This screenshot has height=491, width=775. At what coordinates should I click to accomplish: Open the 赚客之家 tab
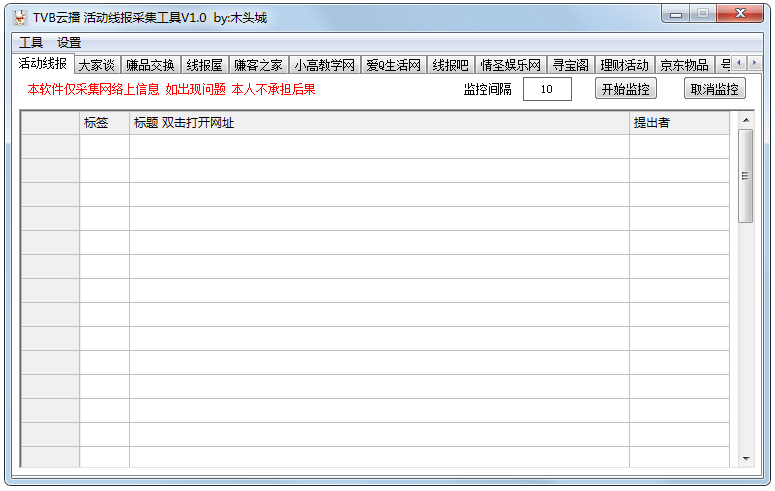point(258,65)
